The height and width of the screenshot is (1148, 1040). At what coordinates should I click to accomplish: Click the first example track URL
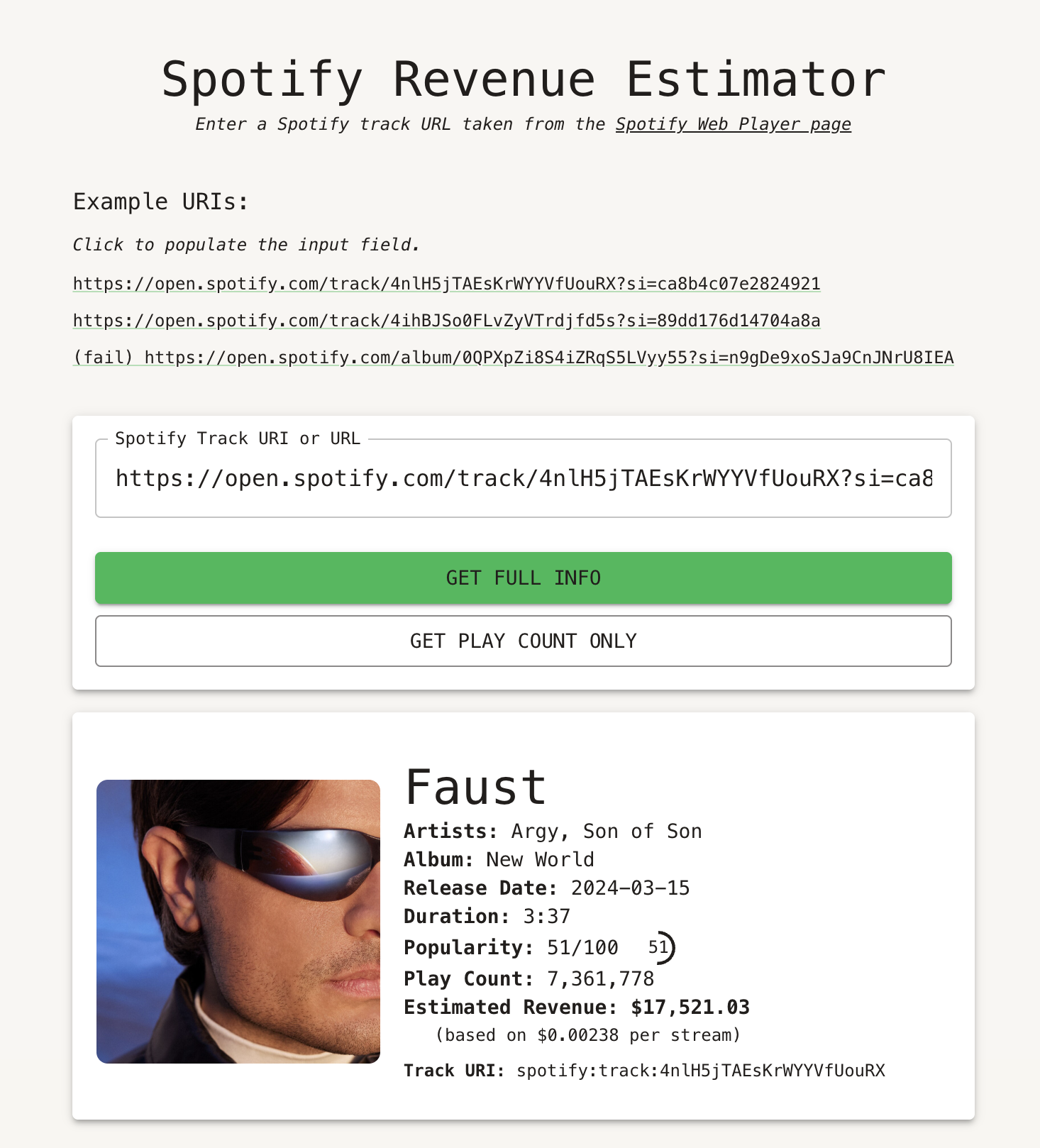pos(446,283)
